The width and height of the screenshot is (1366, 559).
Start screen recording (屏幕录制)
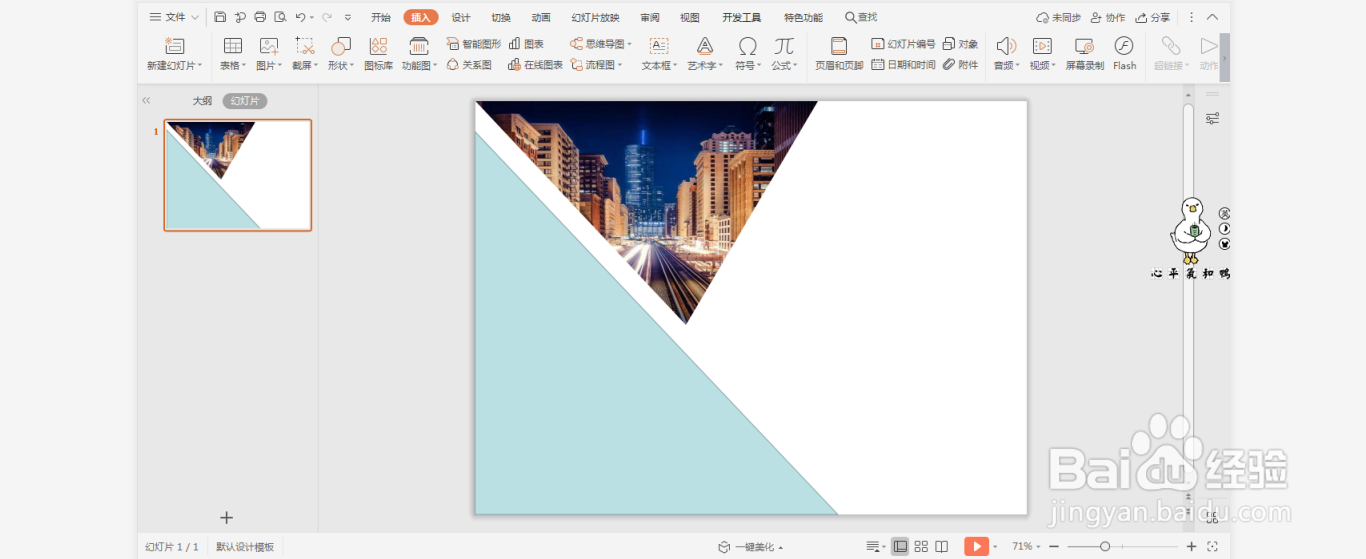click(x=1085, y=54)
